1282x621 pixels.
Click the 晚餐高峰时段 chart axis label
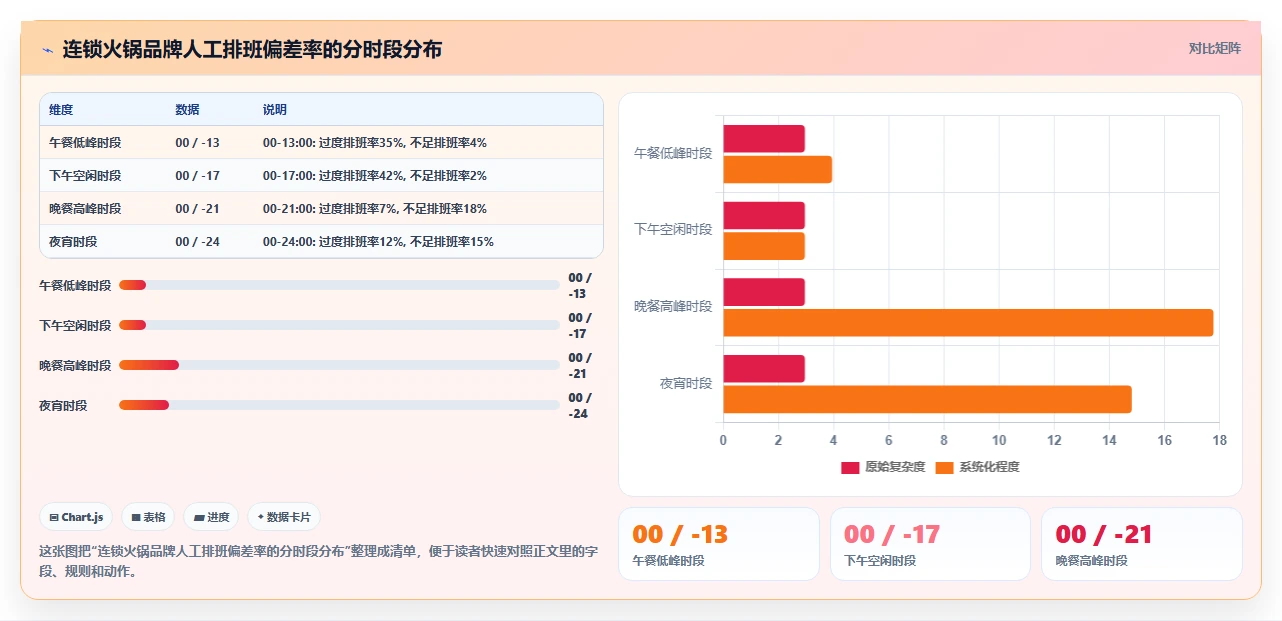673,306
